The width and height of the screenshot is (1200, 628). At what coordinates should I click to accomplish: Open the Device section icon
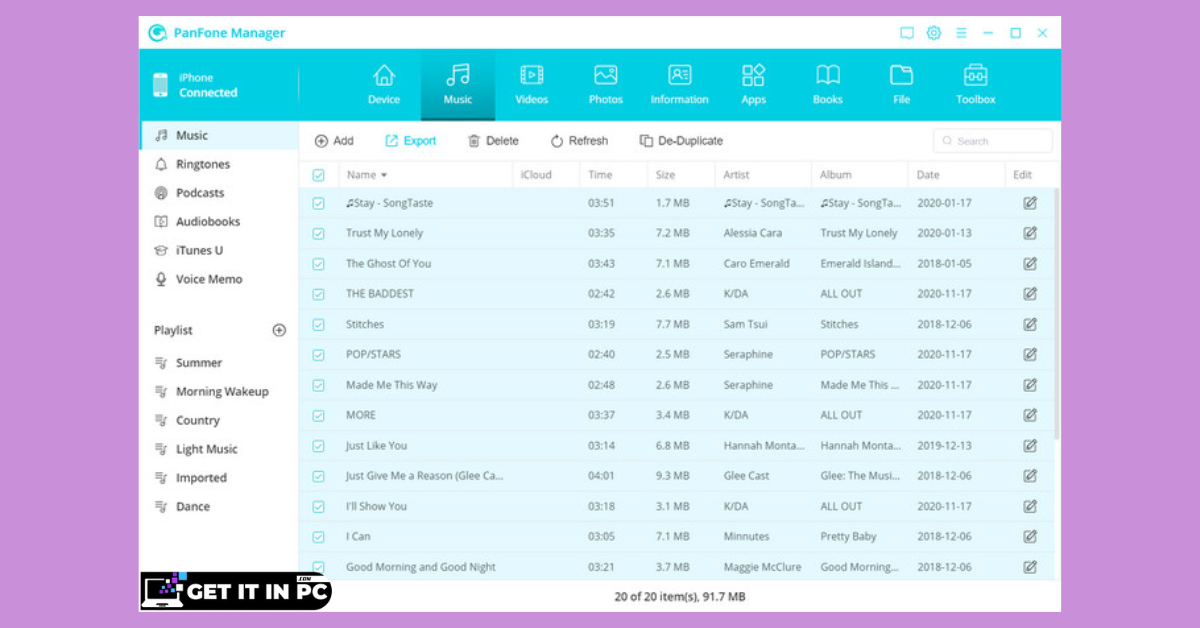pyautogui.click(x=384, y=76)
